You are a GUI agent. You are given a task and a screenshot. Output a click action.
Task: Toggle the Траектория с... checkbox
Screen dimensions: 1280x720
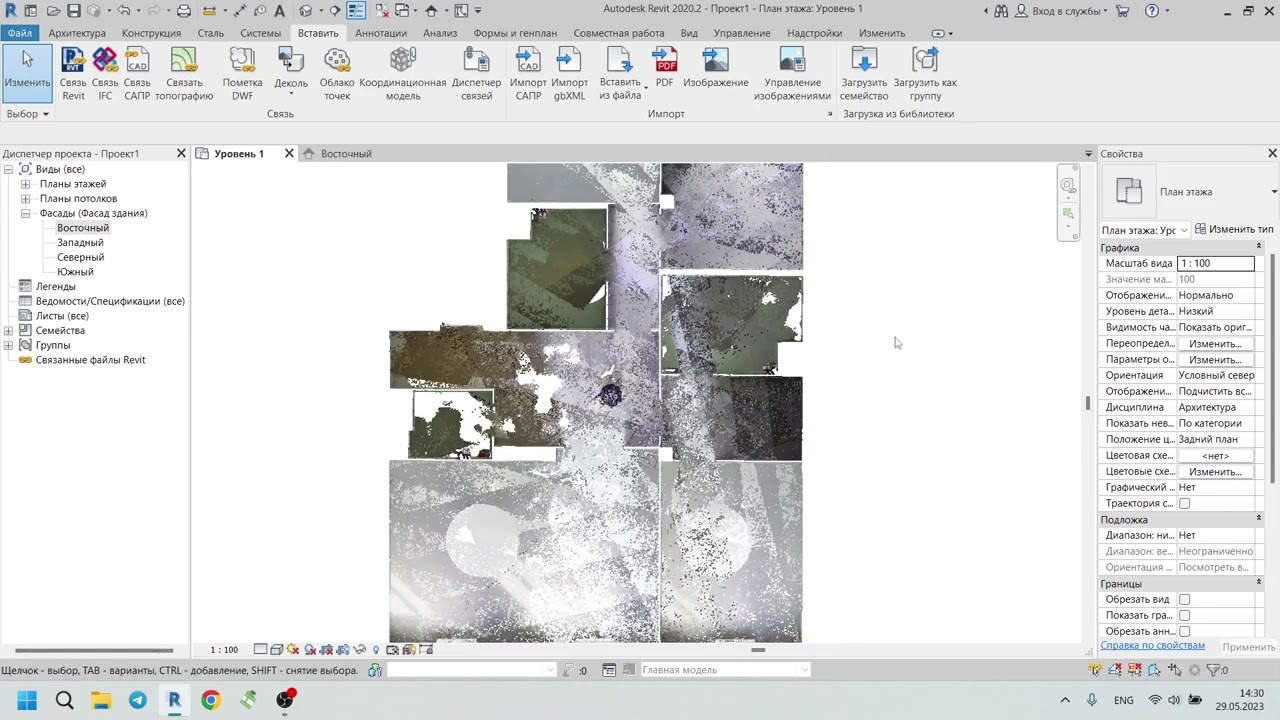[1184, 503]
